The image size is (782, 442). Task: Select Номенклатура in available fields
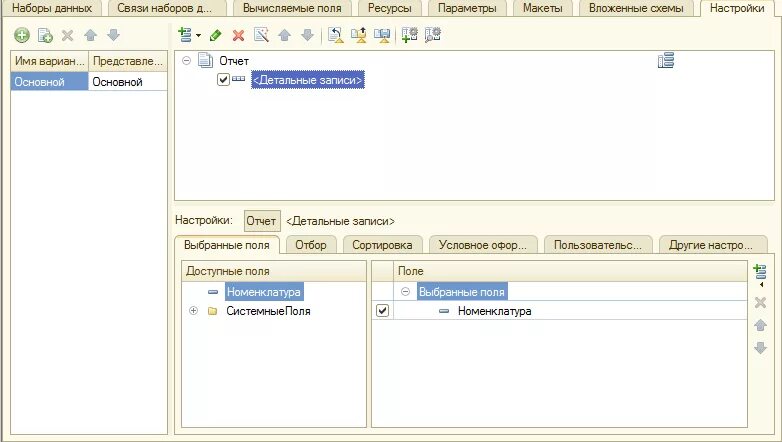(x=264, y=292)
